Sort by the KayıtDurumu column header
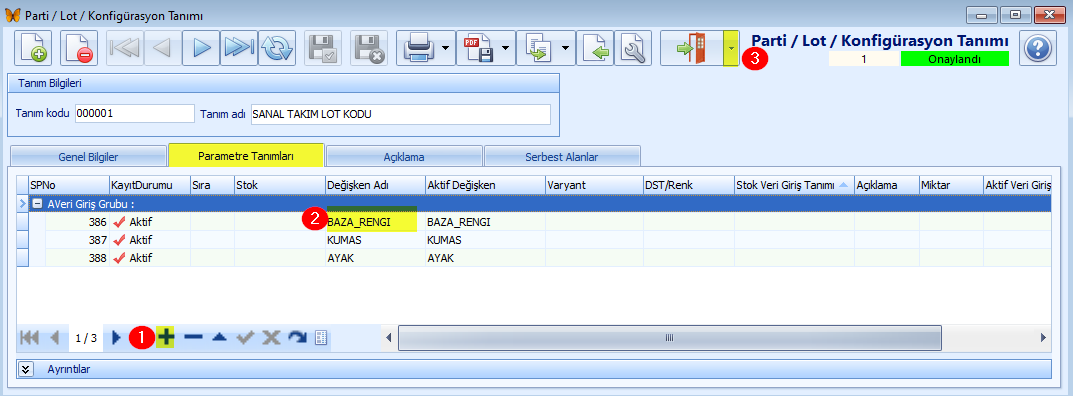Image resolution: width=1073 pixels, height=396 pixels. point(149,185)
